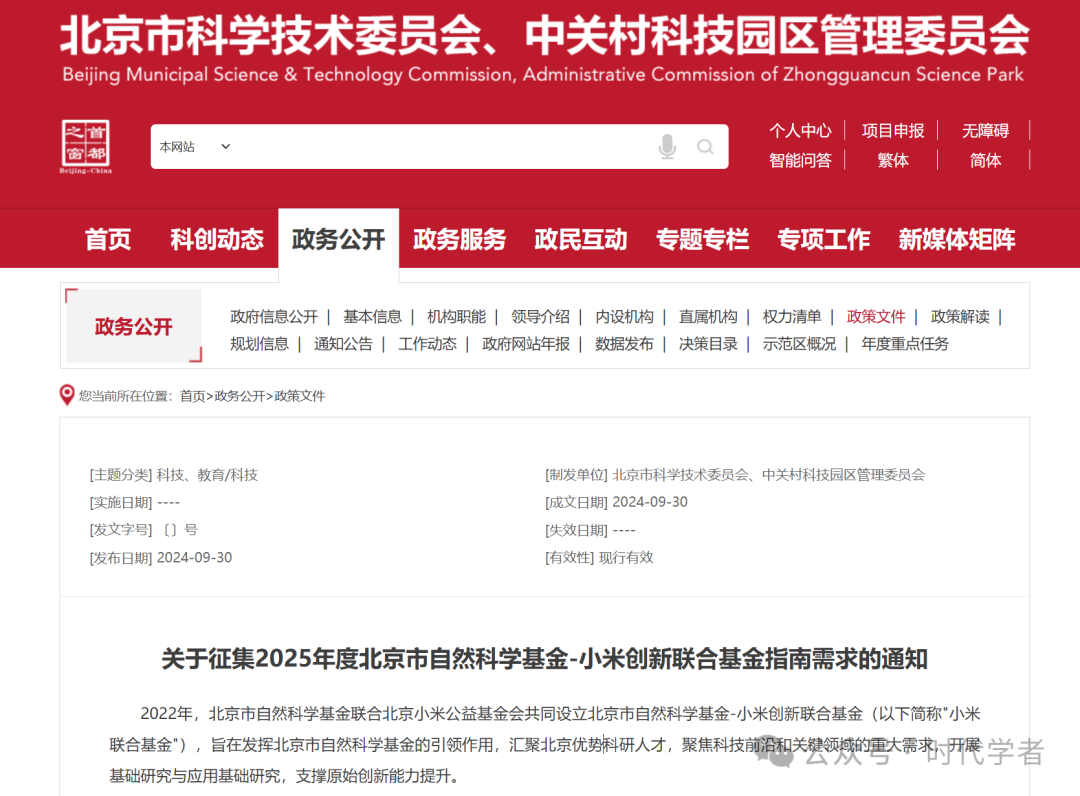Click the 发布日期 2024-09-30 field

(160, 557)
